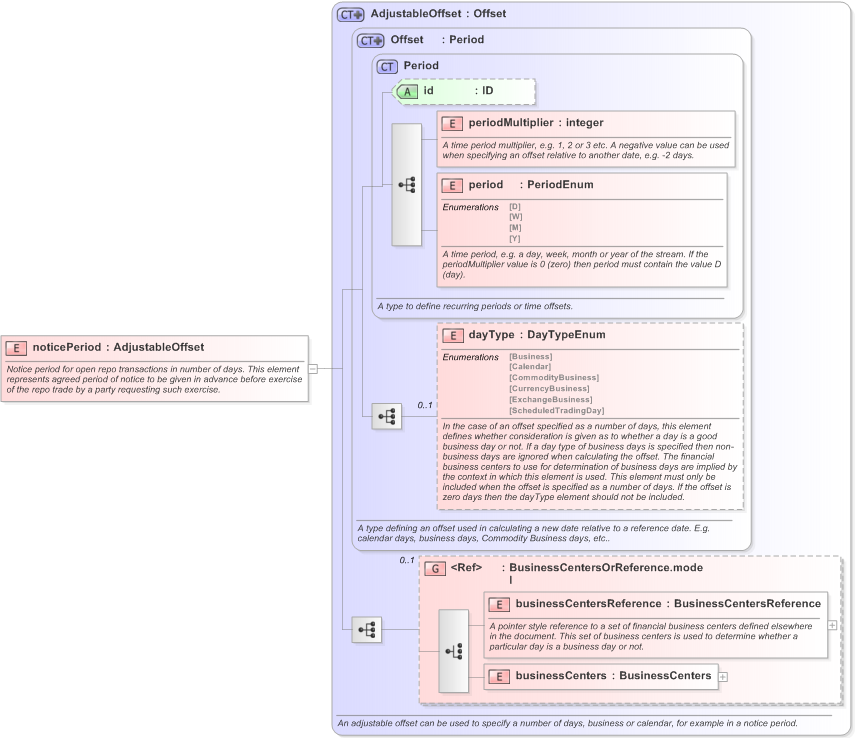Click the G group icon for BusinessCentersOrReference.mode
This screenshot has width=855, height=738.
click(x=435, y=569)
